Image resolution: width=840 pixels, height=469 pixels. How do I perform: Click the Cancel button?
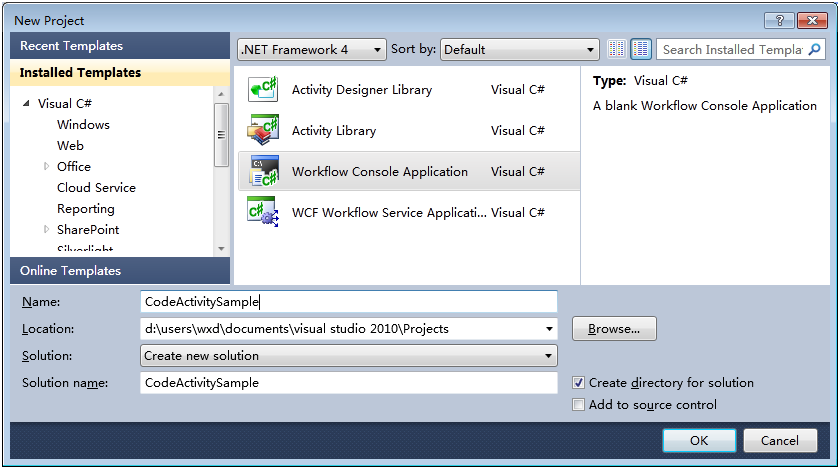(x=780, y=441)
